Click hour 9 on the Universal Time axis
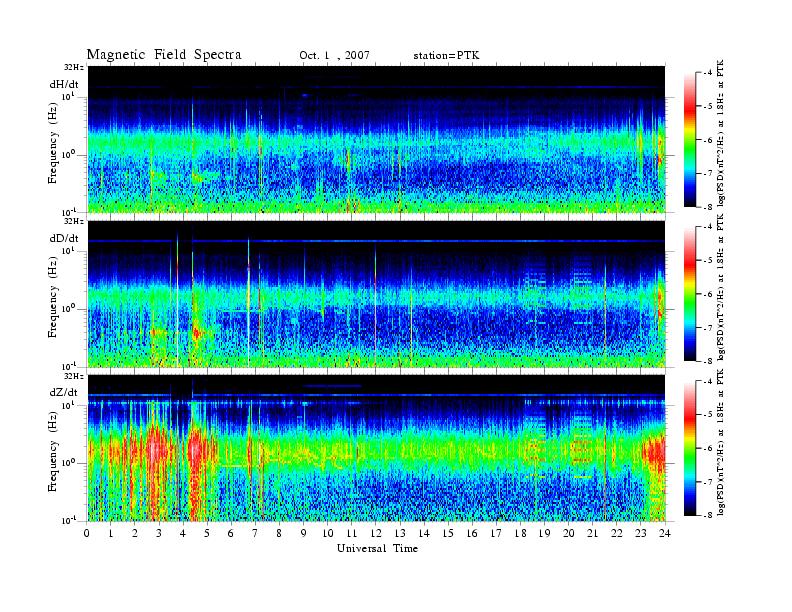Image resolution: width=792 pixels, height=612 pixels. pyautogui.click(x=304, y=533)
